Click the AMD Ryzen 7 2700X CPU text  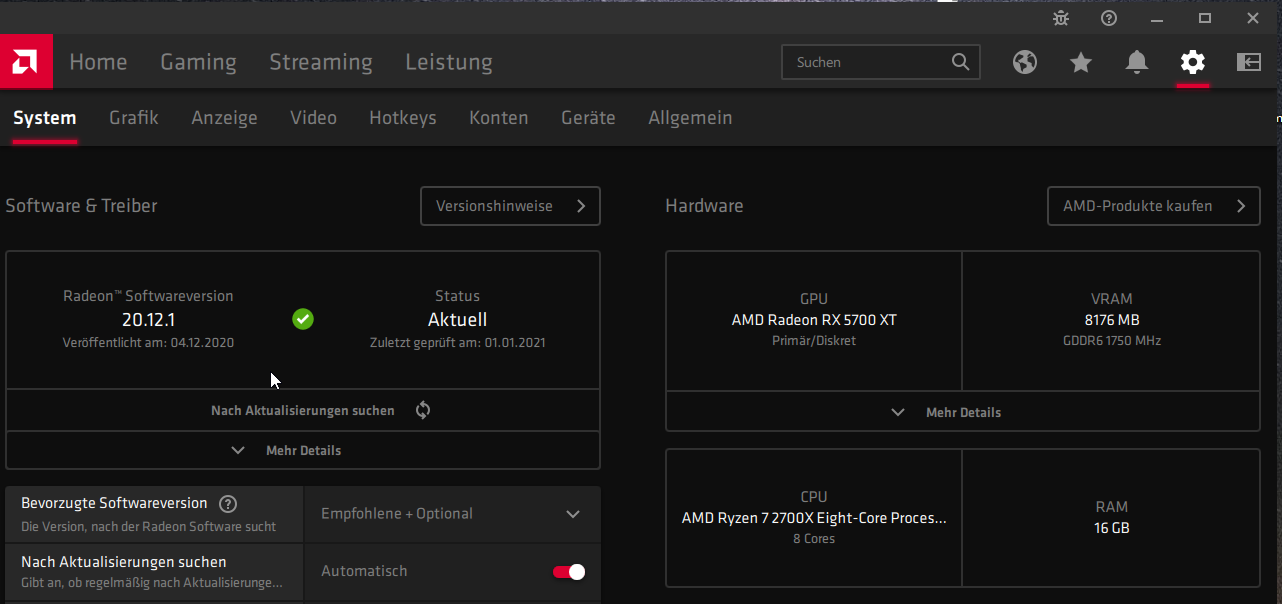point(814,518)
